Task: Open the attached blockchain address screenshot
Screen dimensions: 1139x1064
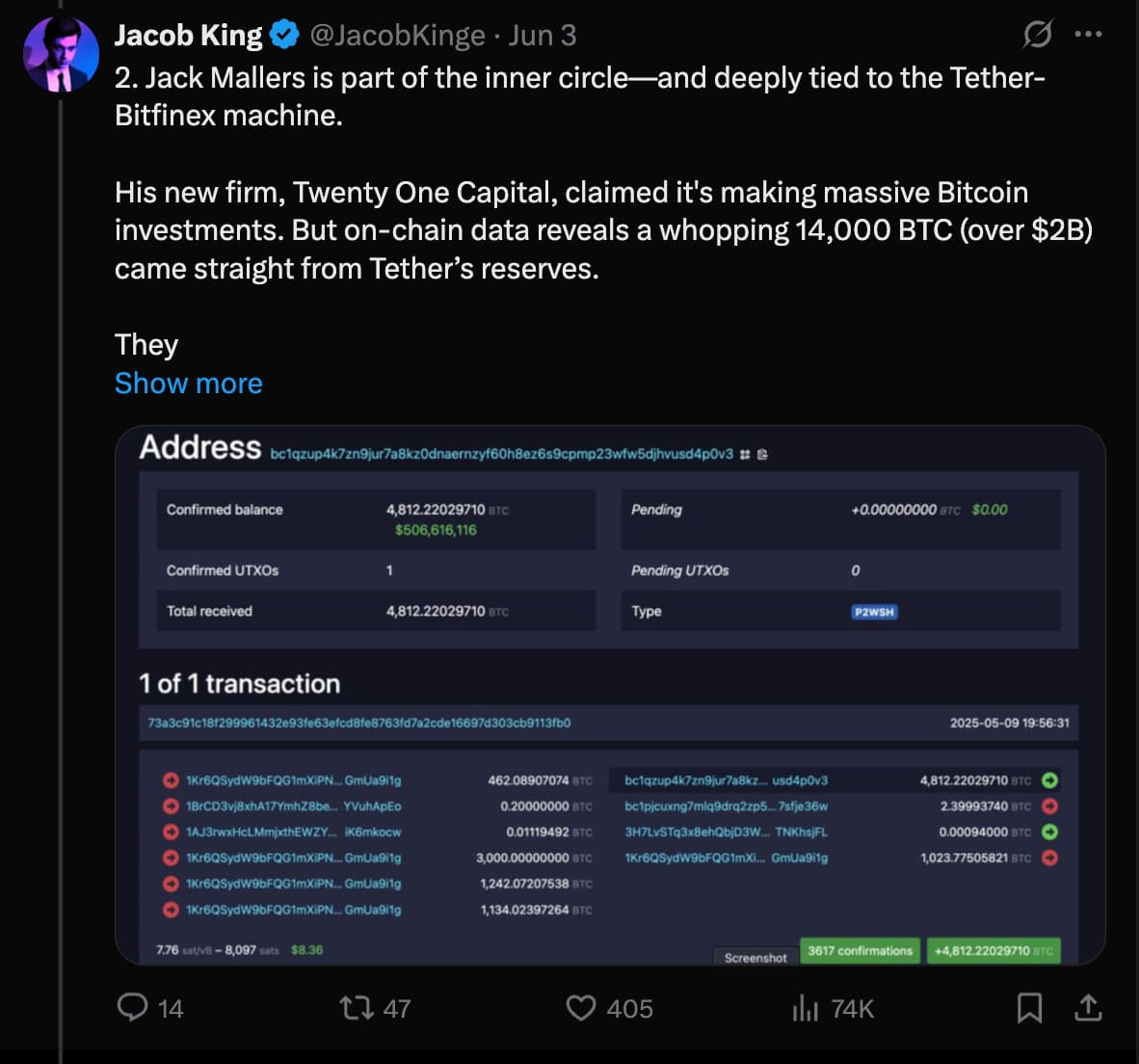Action: pos(609,694)
